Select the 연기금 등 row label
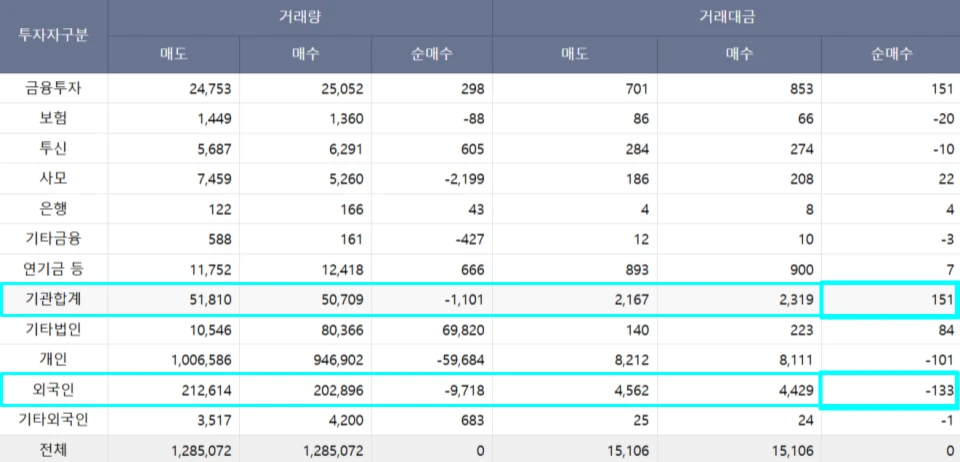 point(53,269)
